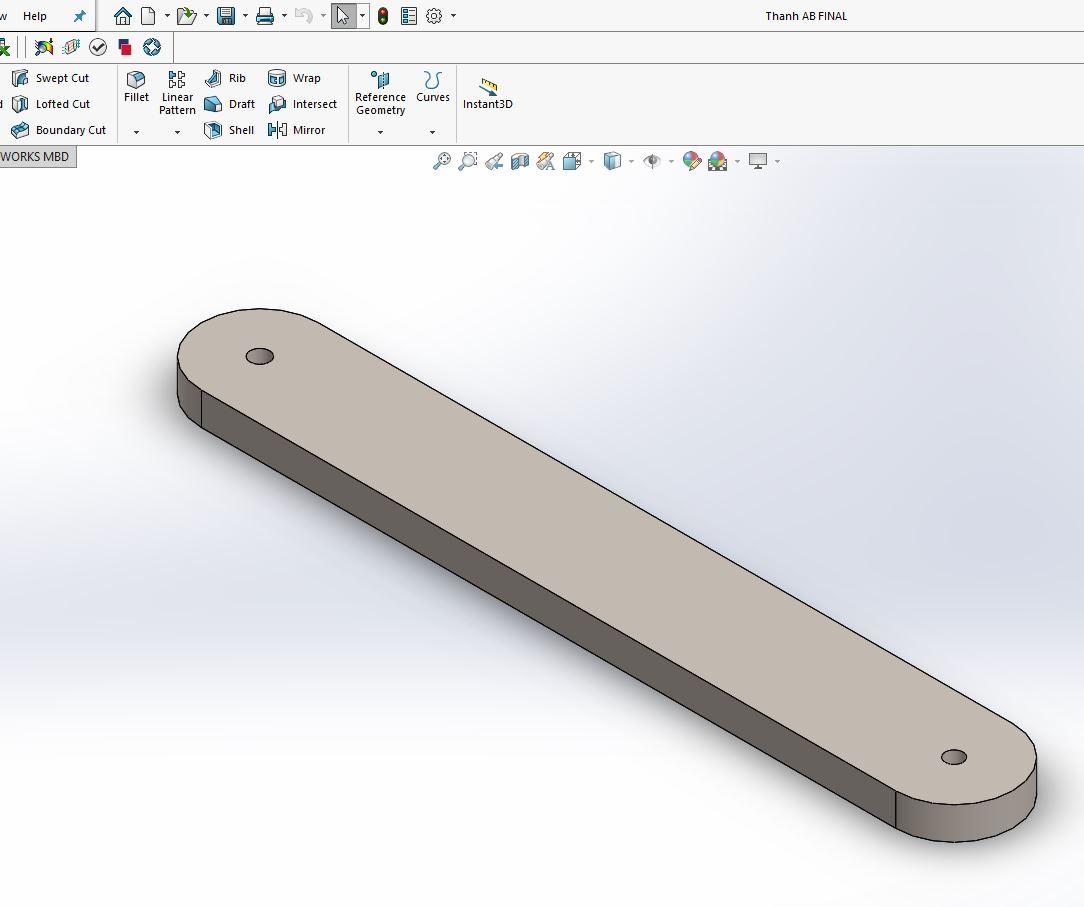Image resolution: width=1084 pixels, height=907 pixels.
Task: Click the red and blue squares compare icon
Action: (x=124, y=47)
